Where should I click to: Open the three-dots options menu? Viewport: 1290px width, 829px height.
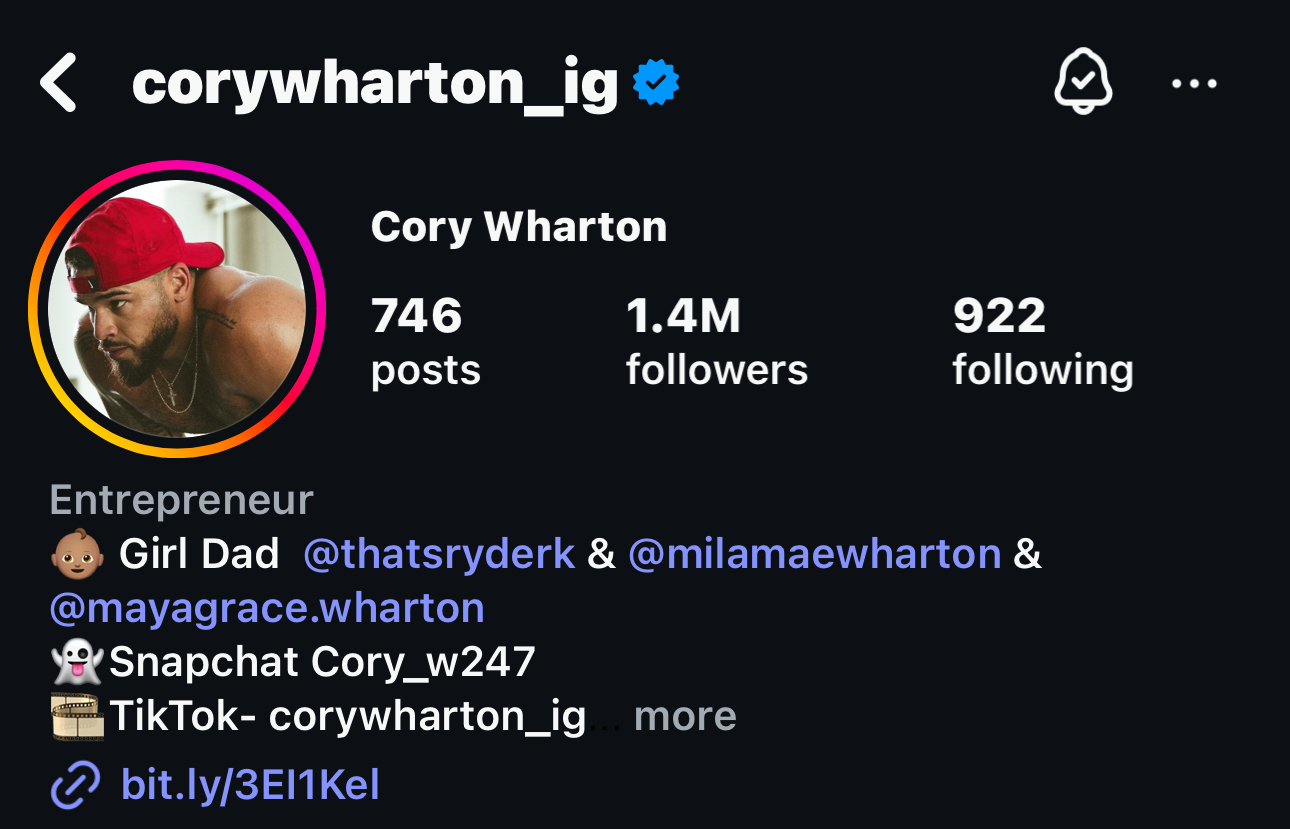click(x=1194, y=84)
